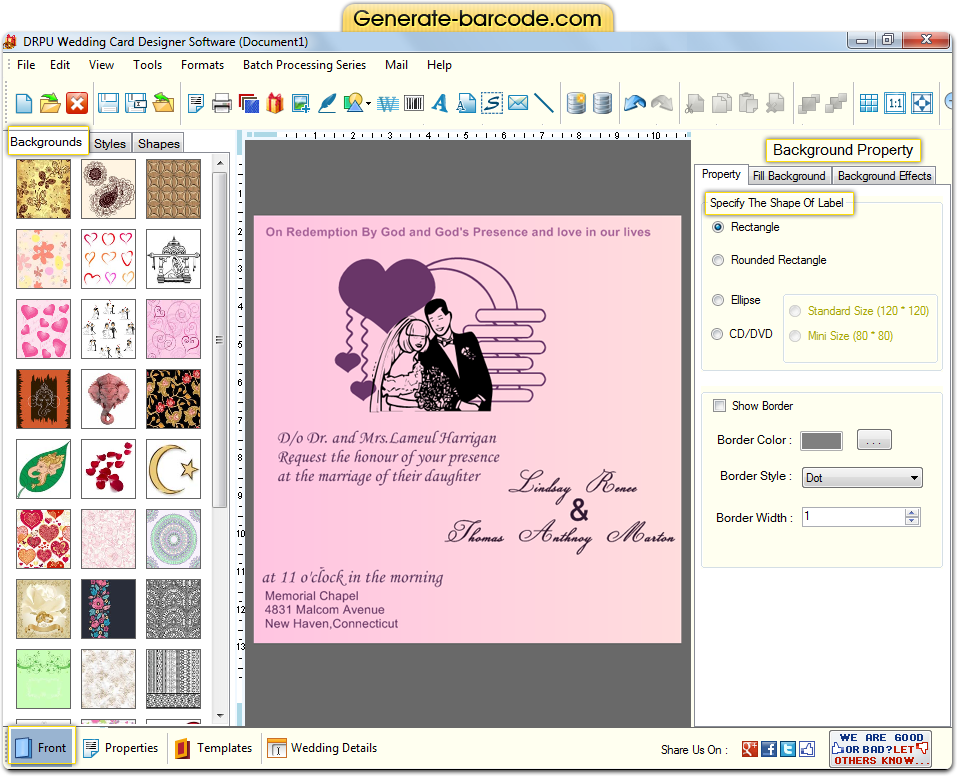The height and width of the screenshot is (776, 957).
Task: Open the Formats menu
Action: click(x=202, y=65)
